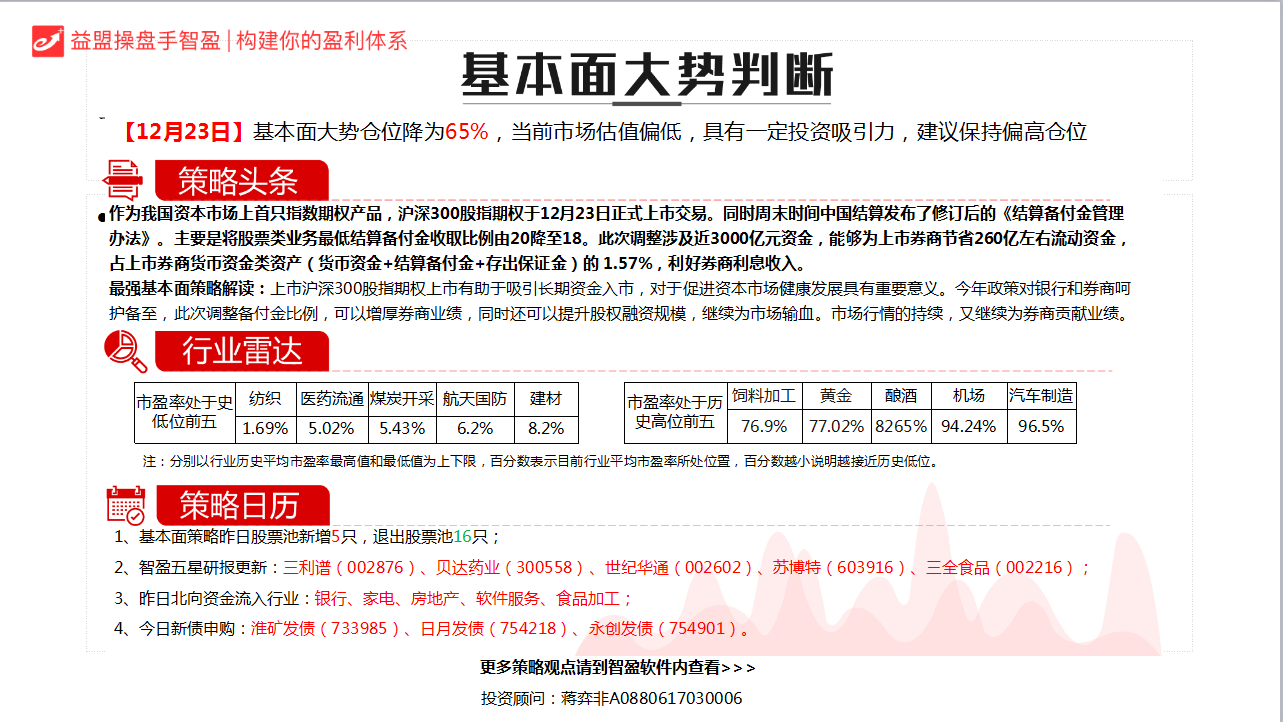Click the 基本面大势判断 main title
This screenshot has height=722, width=1283.
coord(646,75)
